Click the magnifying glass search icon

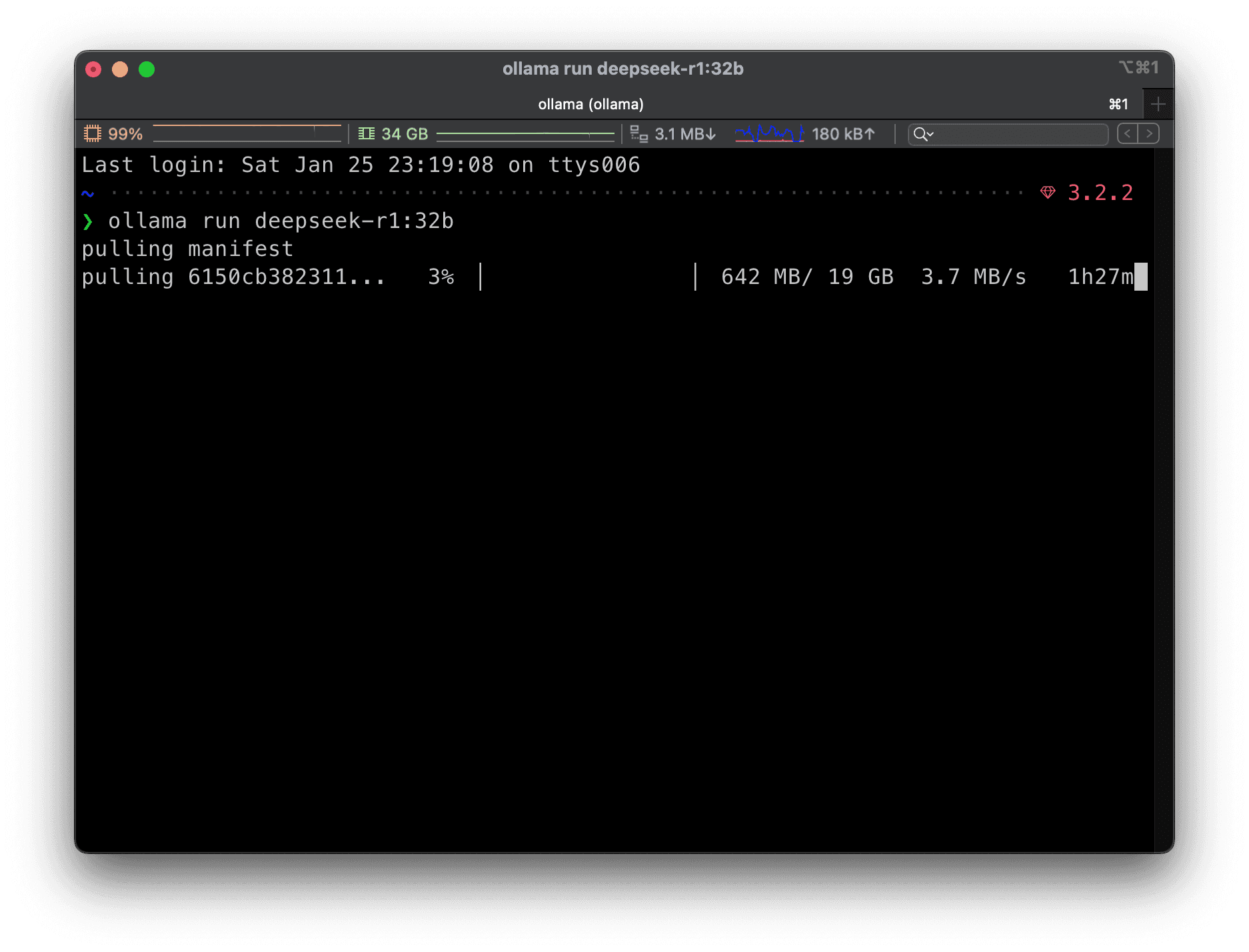[920, 134]
